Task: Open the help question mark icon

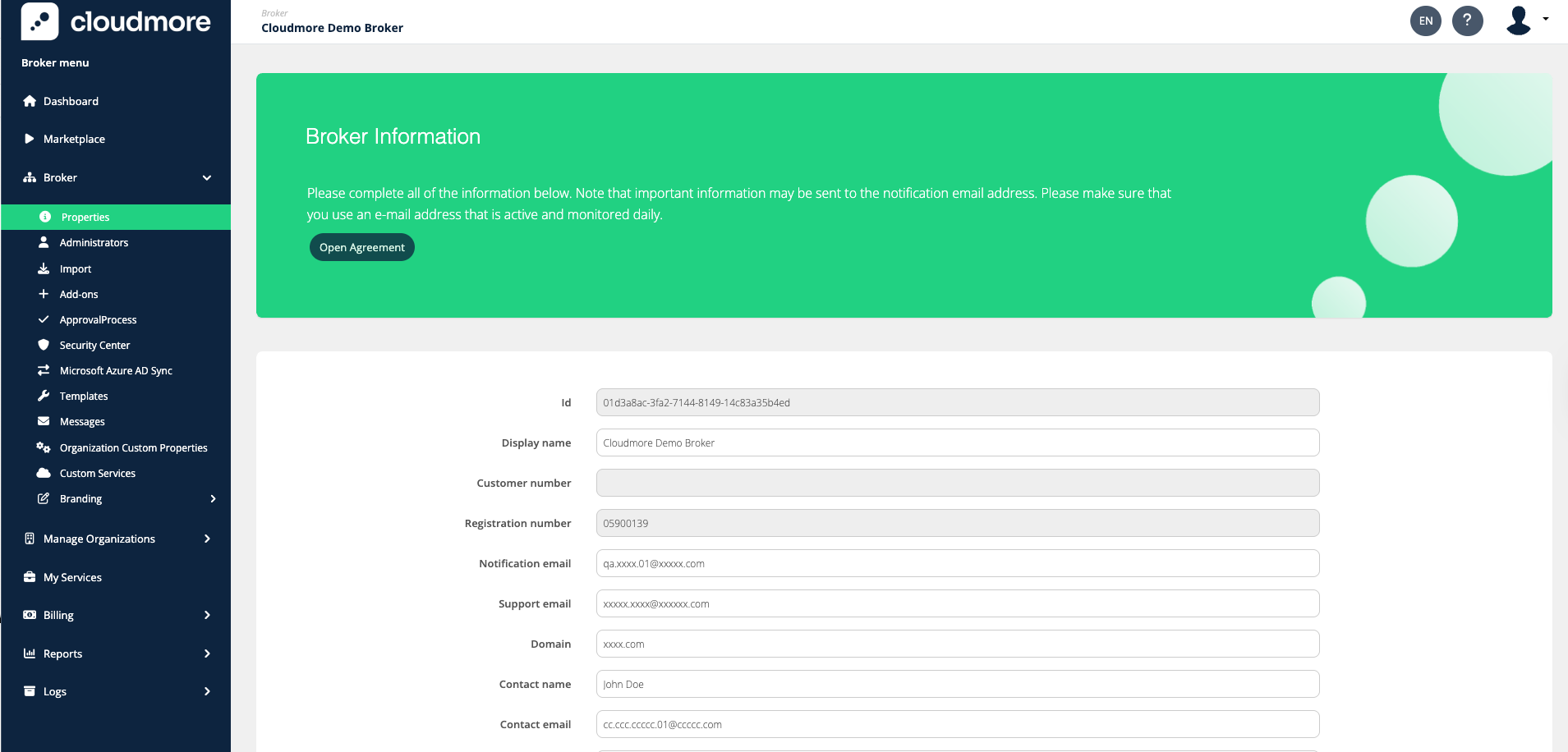Action: pos(1467,21)
